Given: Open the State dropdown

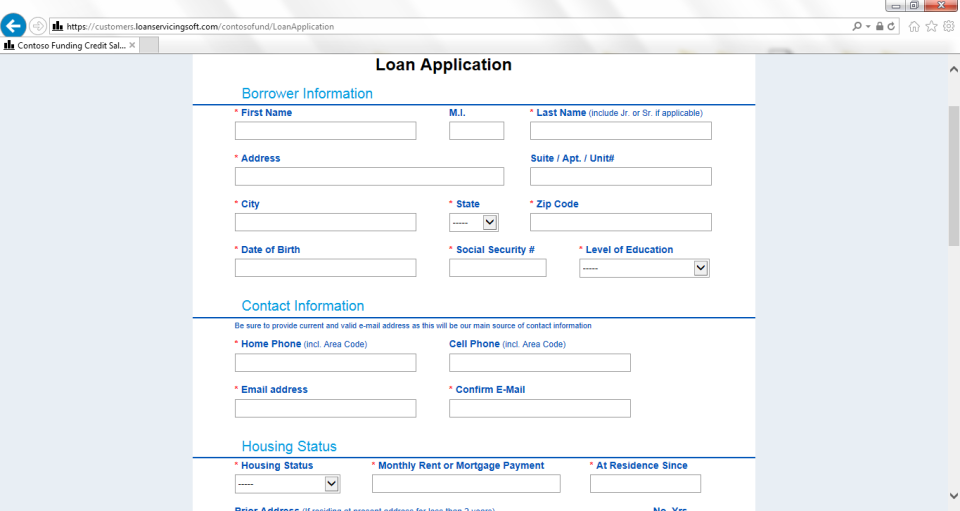Looking at the screenshot, I should point(473,222).
